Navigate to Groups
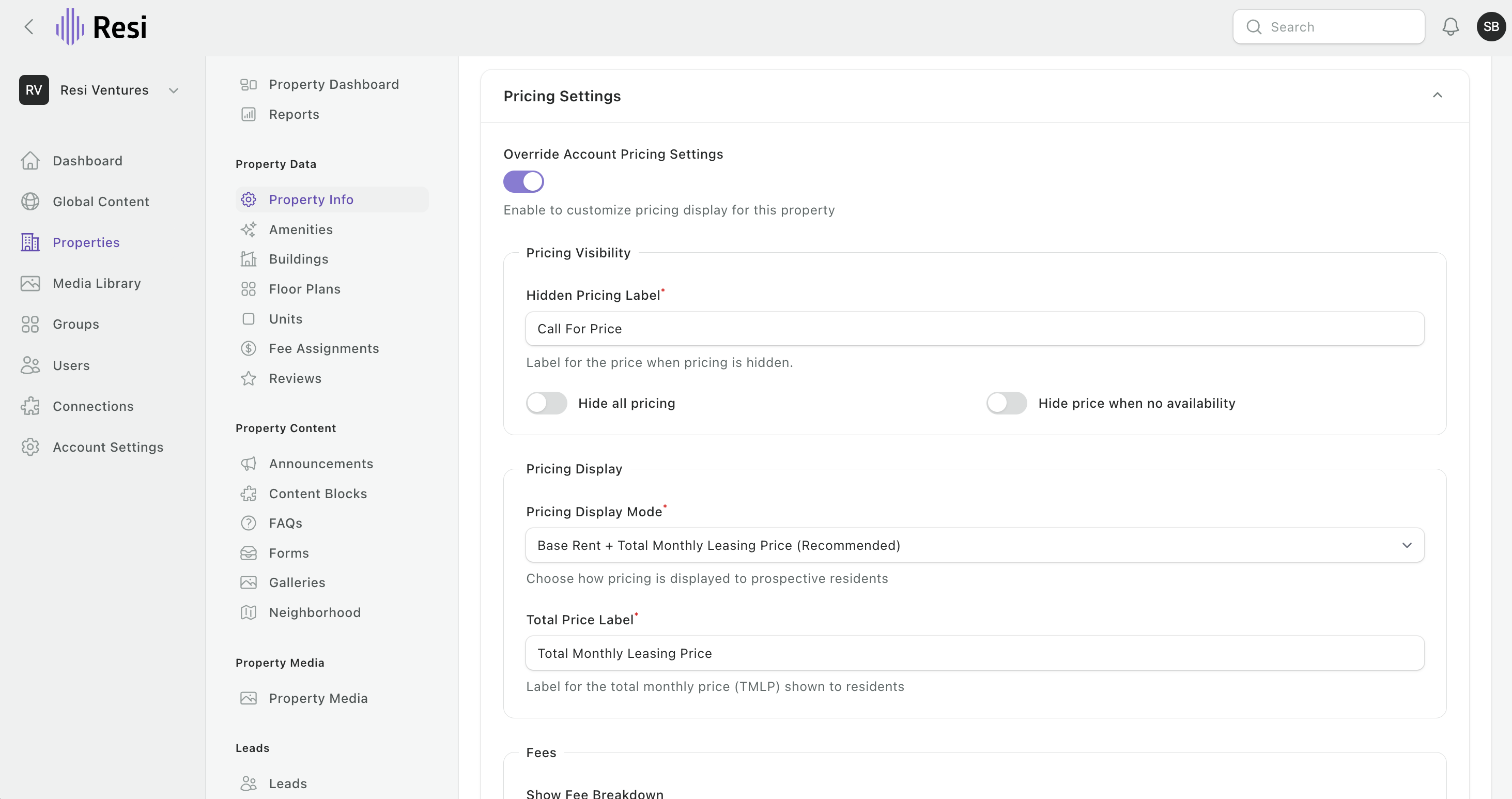 click(x=76, y=324)
